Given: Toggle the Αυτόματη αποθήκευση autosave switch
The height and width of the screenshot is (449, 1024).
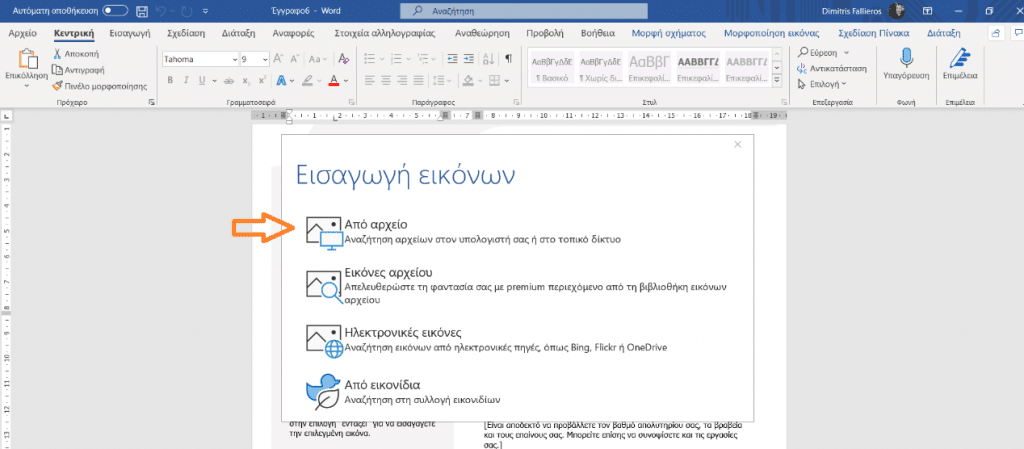Looking at the screenshot, I should point(116,11).
